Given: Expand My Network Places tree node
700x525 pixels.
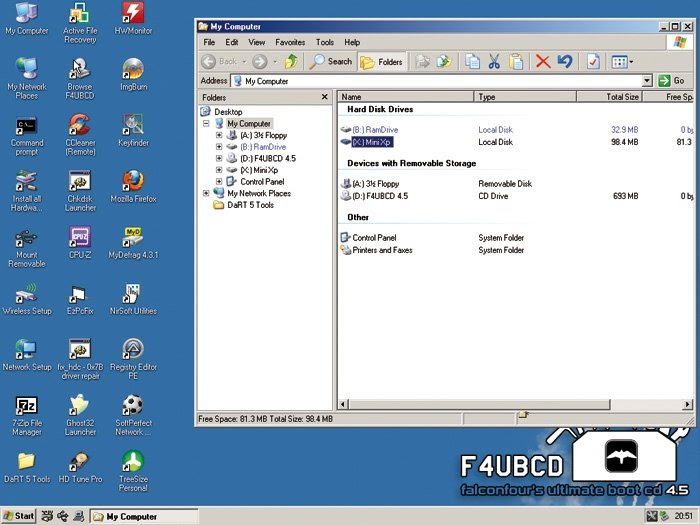Looking at the screenshot, I should click(206, 193).
